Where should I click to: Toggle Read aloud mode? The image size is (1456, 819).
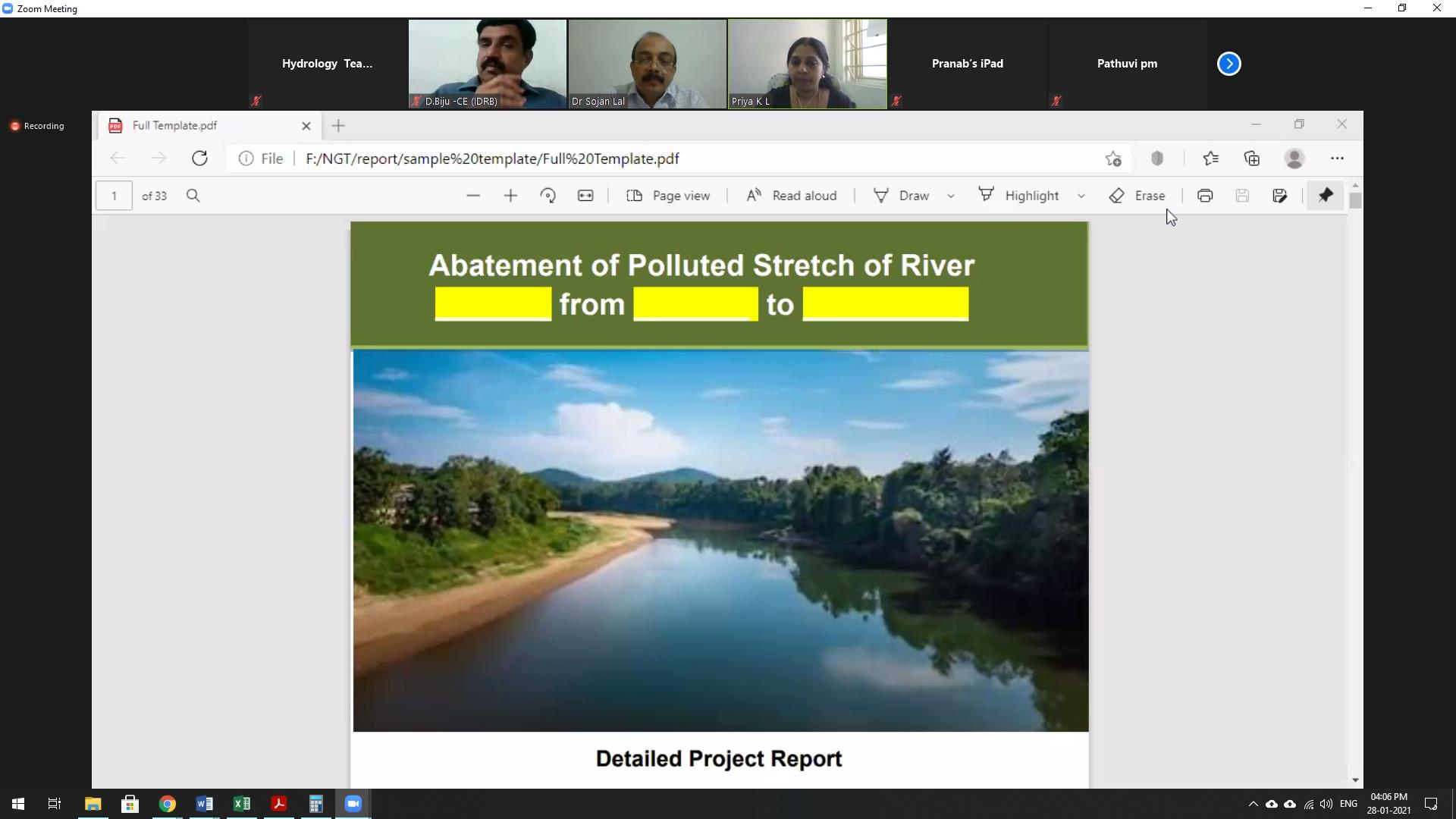click(x=791, y=196)
